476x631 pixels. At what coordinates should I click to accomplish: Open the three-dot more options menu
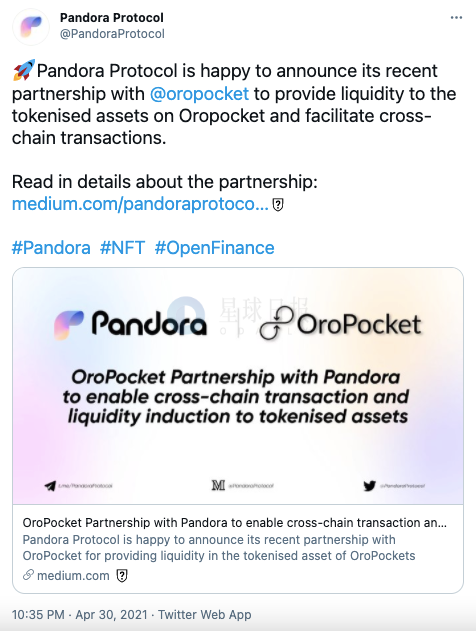pos(456,18)
